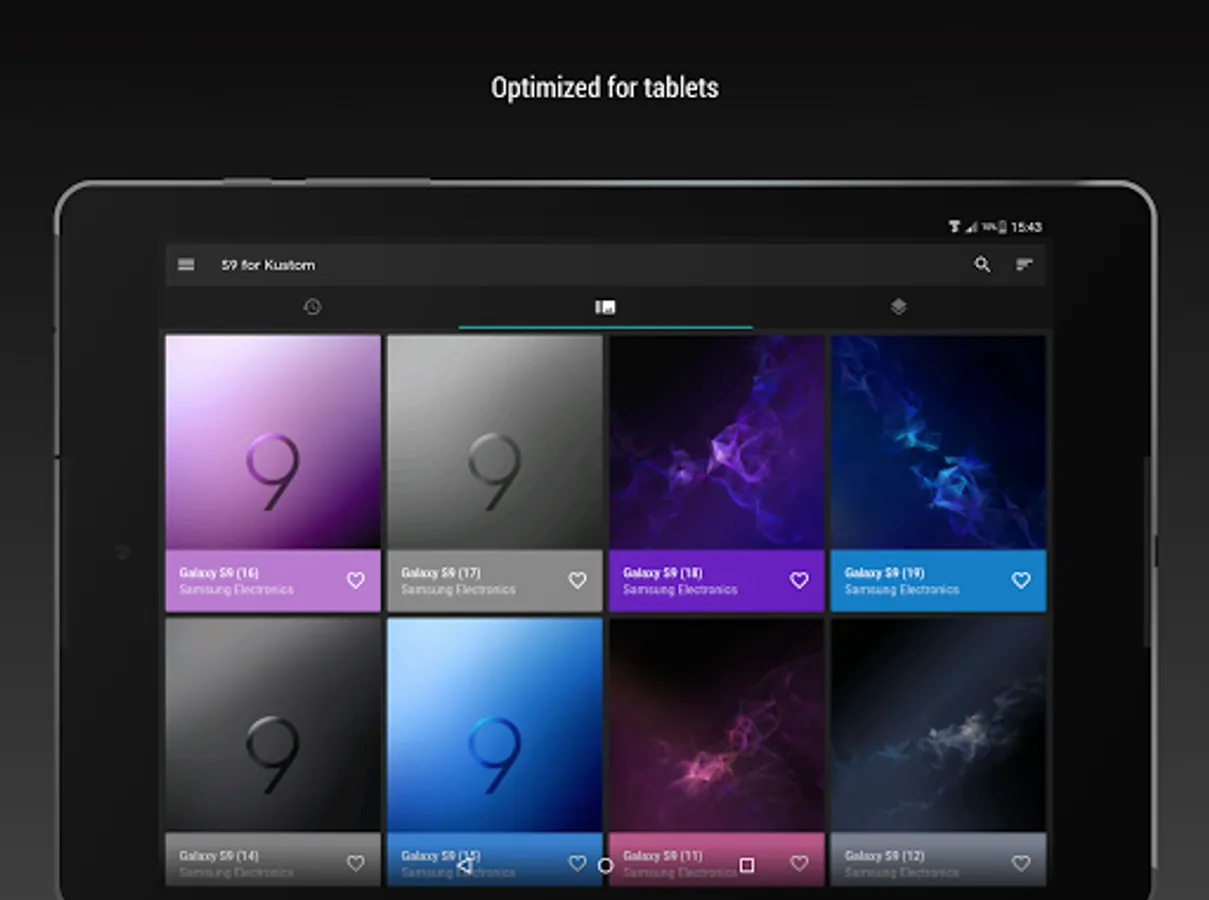Click the 15:43 clock in status bar
This screenshot has height=900, width=1209.
pos(1027,227)
